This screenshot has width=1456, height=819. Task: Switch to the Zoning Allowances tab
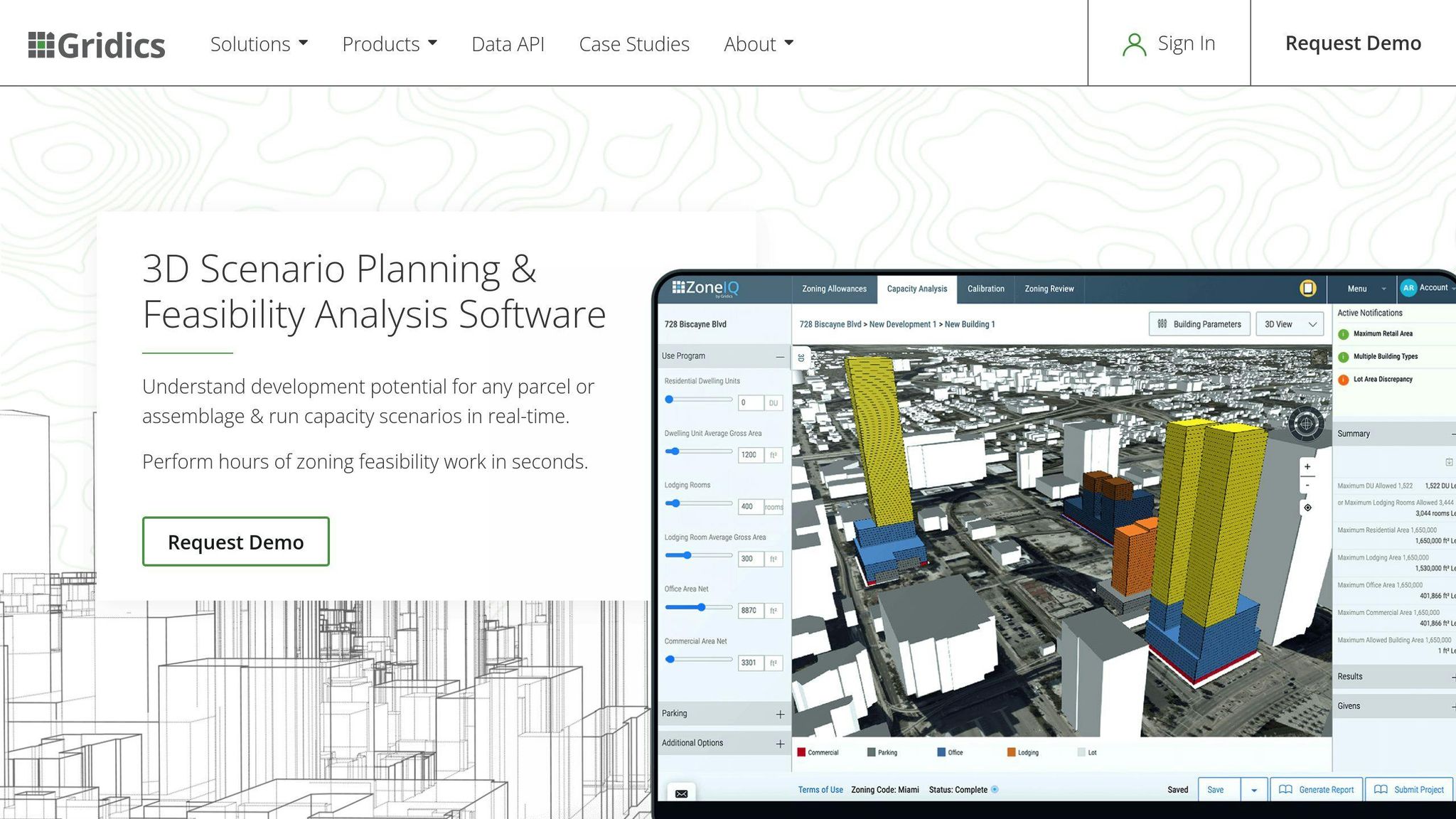(834, 289)
